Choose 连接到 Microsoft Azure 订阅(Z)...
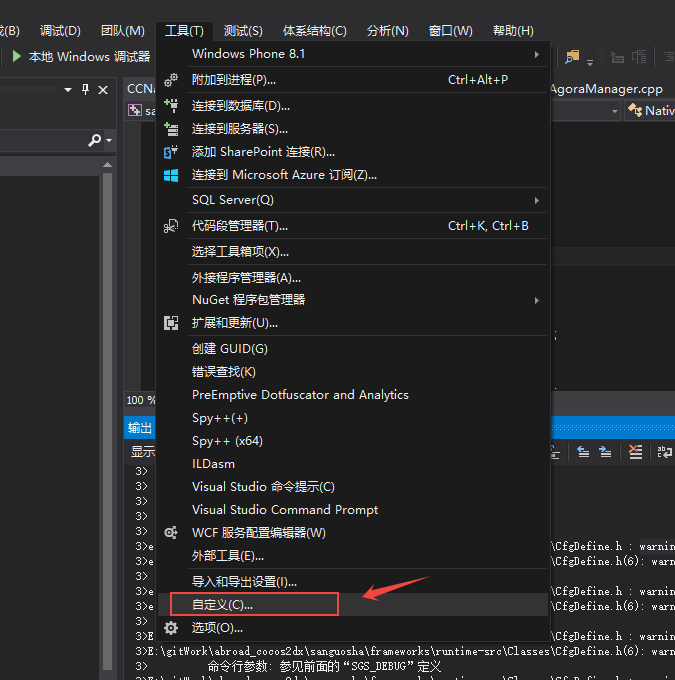 pos(353,175)
